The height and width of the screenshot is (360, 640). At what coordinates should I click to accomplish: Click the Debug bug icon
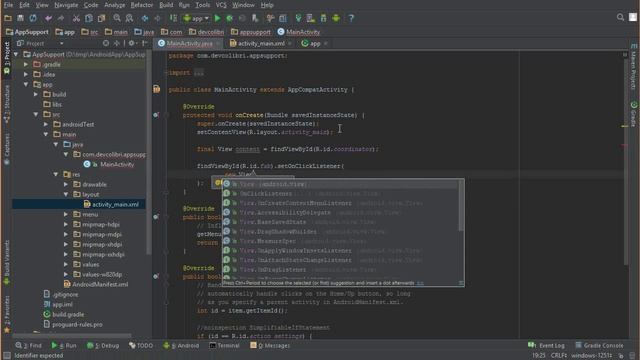(x=230, y=18)
